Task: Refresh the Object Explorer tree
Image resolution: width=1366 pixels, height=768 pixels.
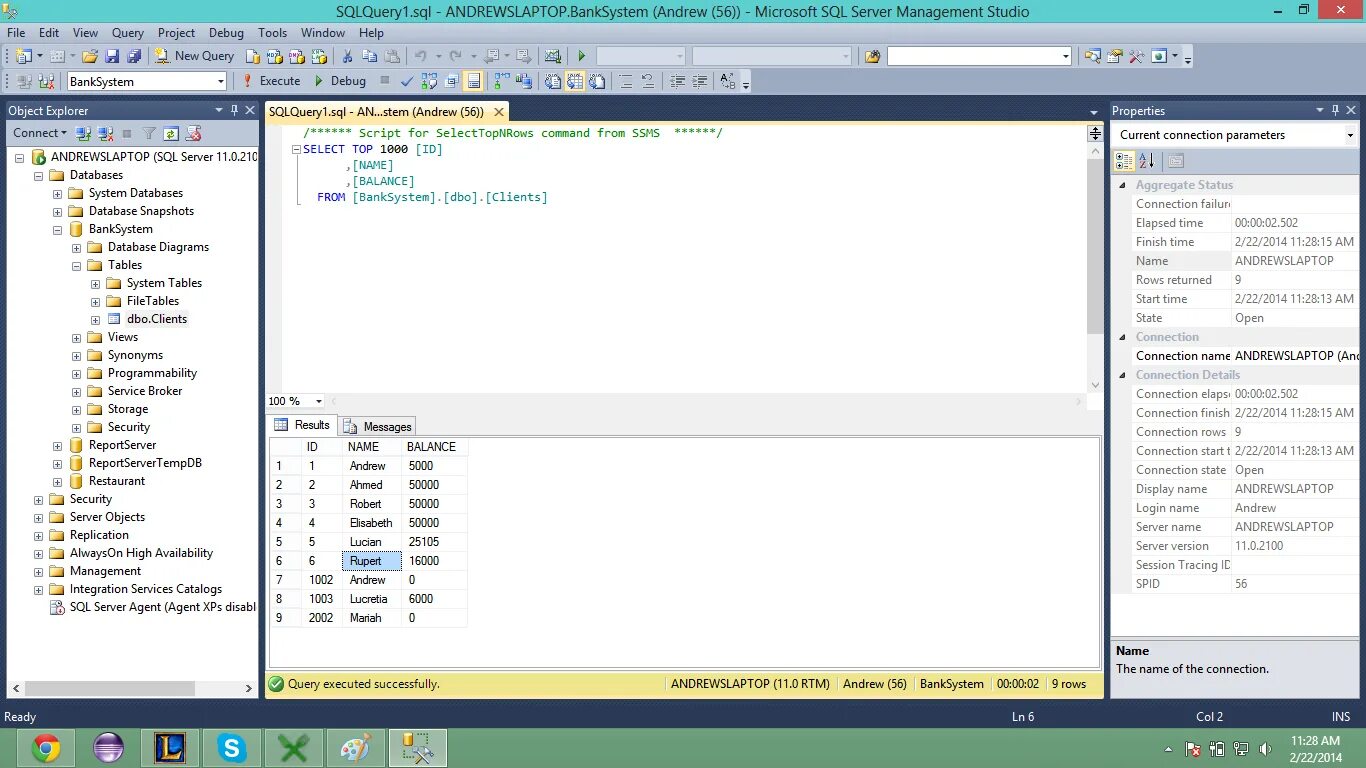Action: 171,133
